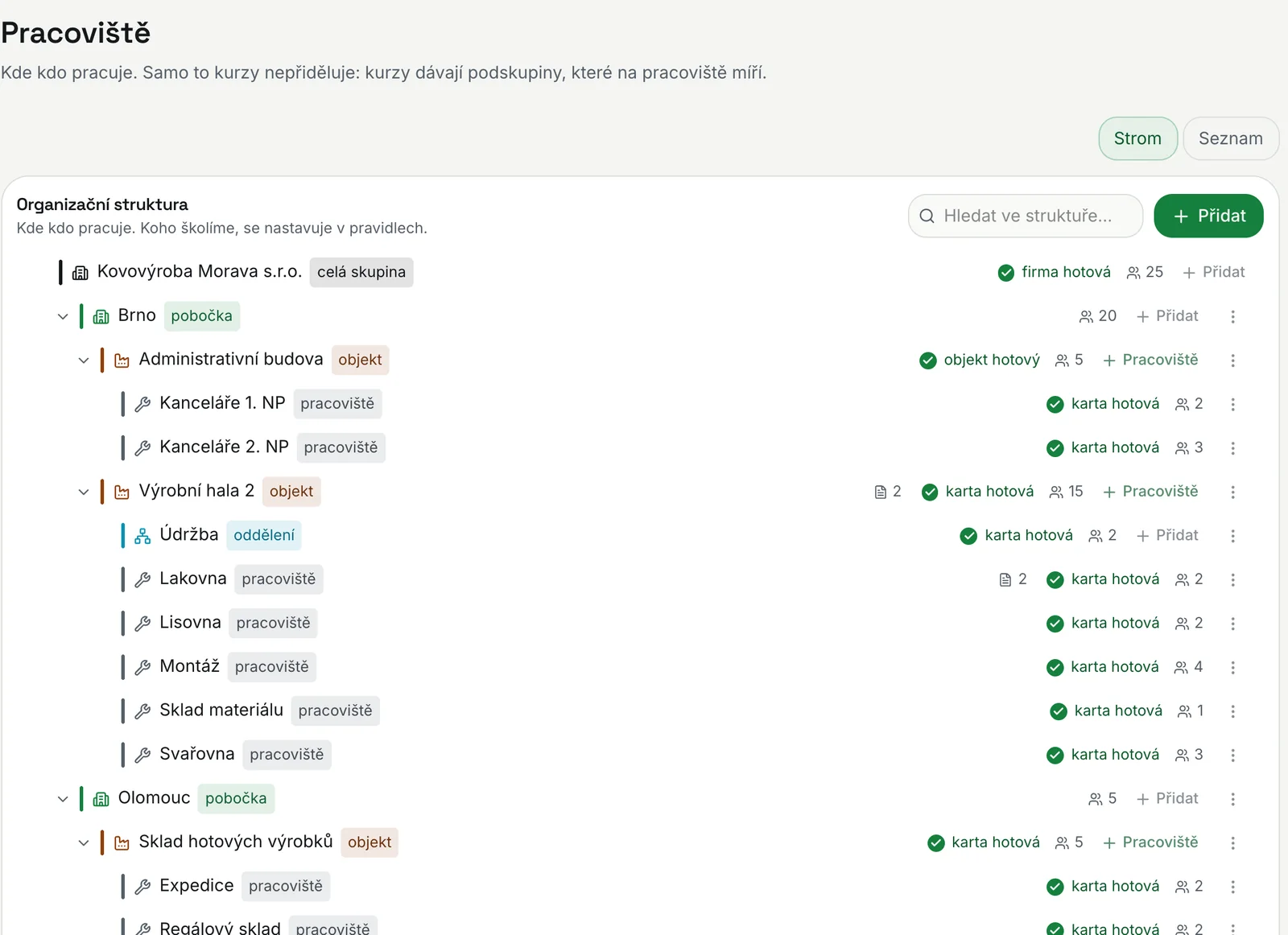
Task: Click the building icon next to Kovovýroba Morava
Action: coord(80,273)
